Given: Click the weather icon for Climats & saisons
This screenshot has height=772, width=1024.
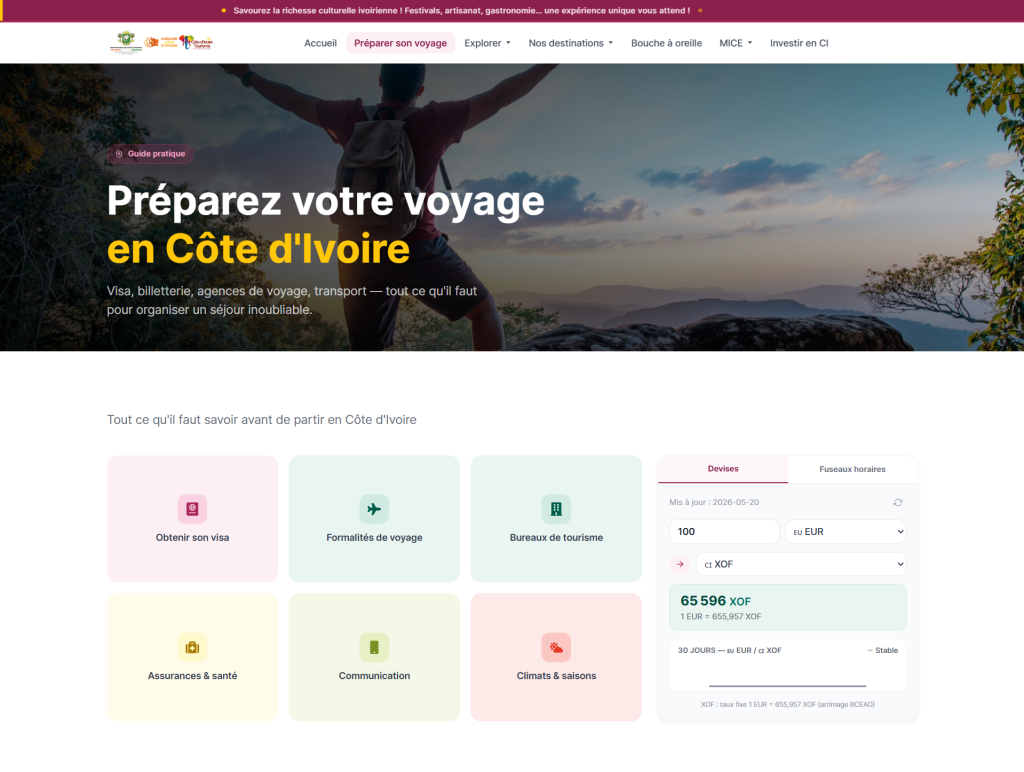Looking at the screenshot, I should [556, 647].
